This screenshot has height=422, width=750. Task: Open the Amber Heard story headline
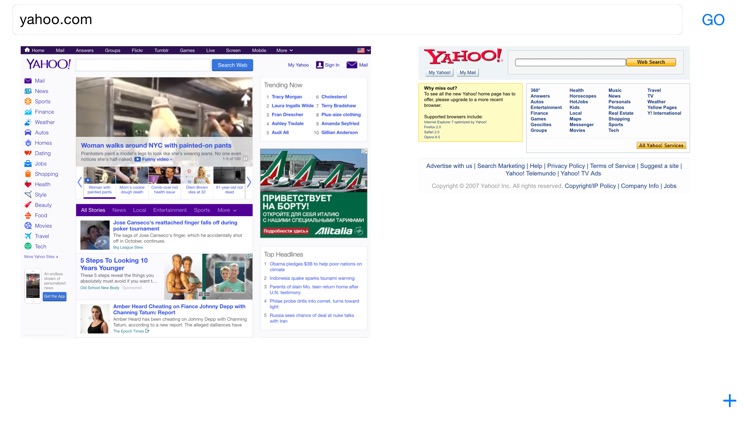(x=179, y=309)
